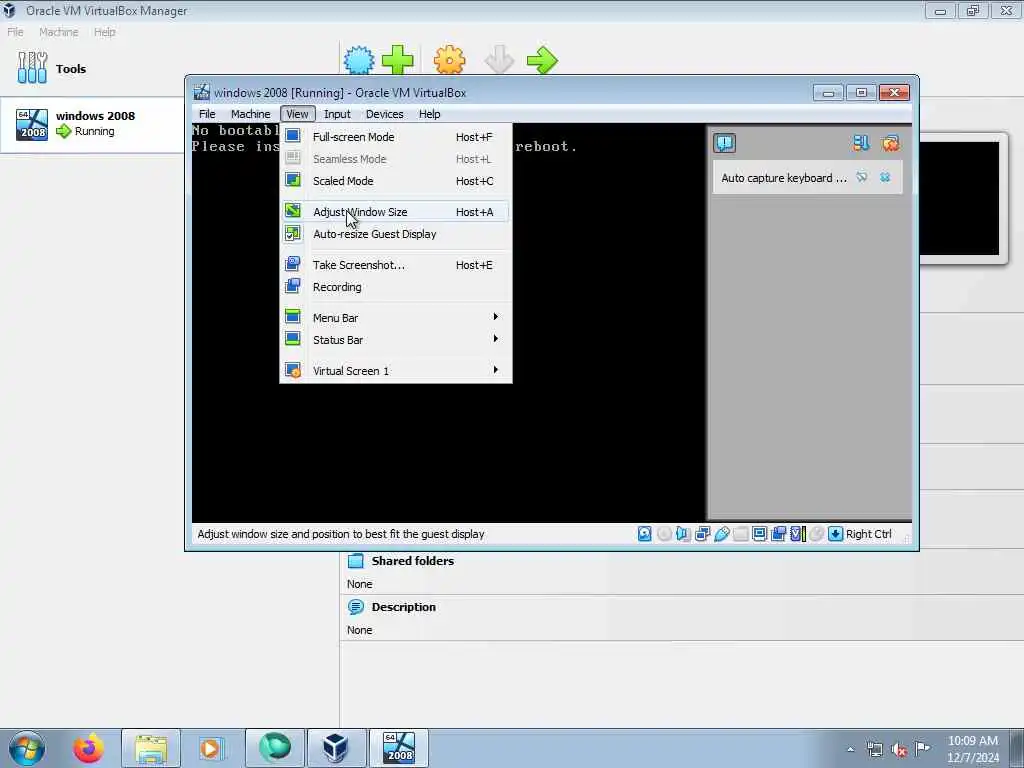Show hidden tray icons arrow
The height and width of the screenshot is (768, 1024).
click(x=850, y=750)
